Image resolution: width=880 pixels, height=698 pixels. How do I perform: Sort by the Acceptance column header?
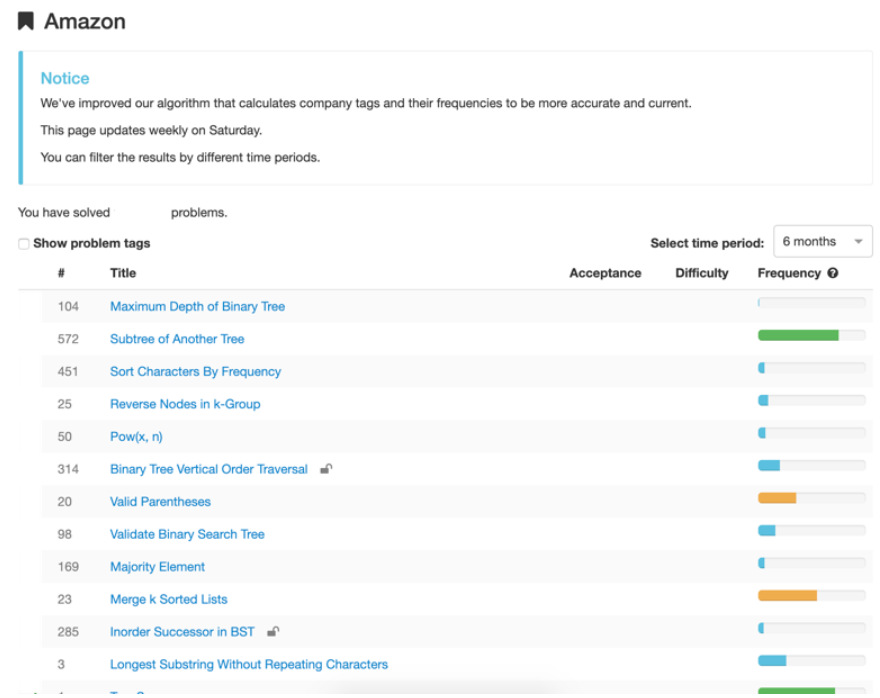click(605, 273)
